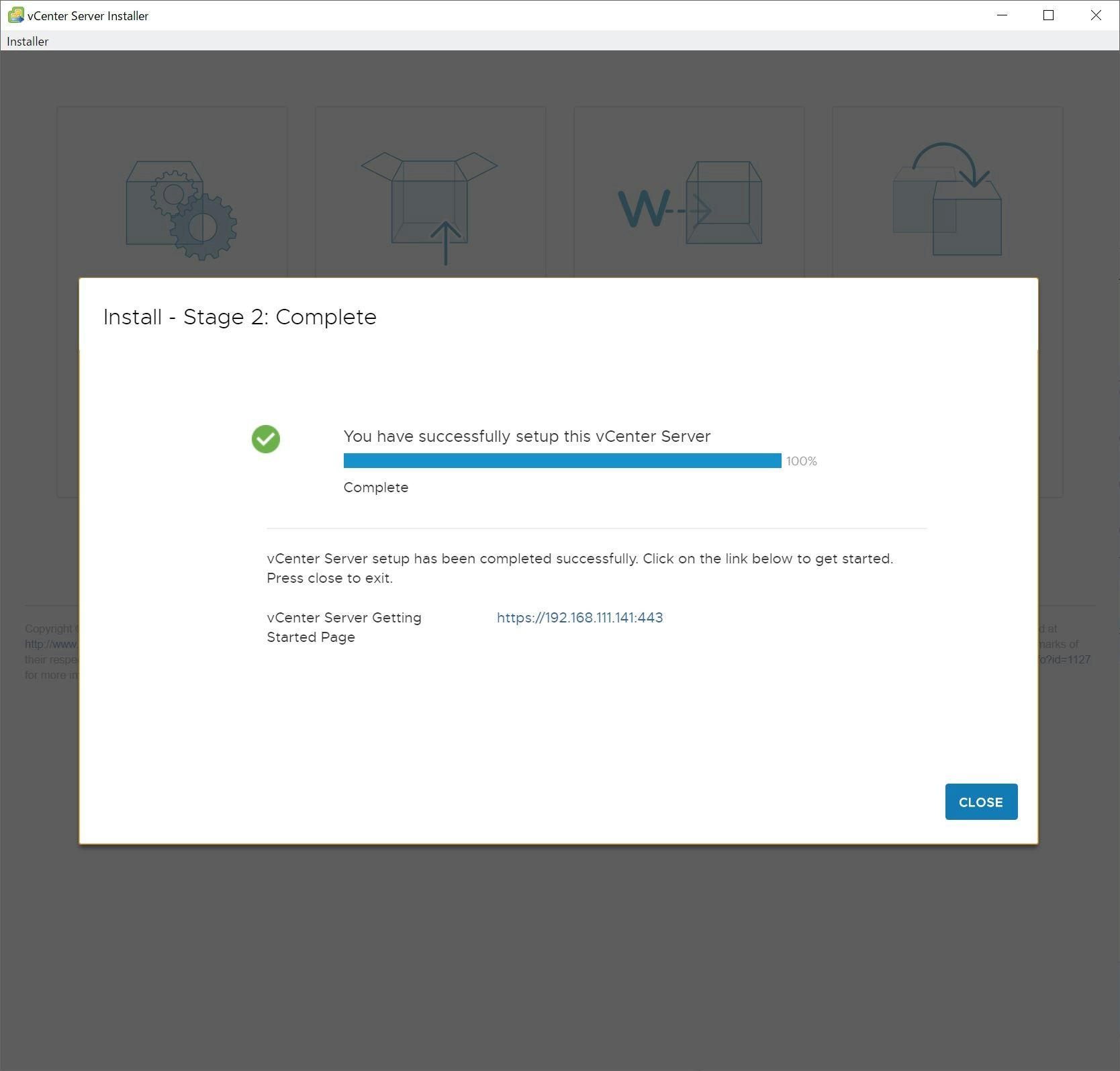This screenshot has width=1120, height=1071.
Task: Click 'You have successfully setup this vCenter Server'
Action: pos(527,436)
